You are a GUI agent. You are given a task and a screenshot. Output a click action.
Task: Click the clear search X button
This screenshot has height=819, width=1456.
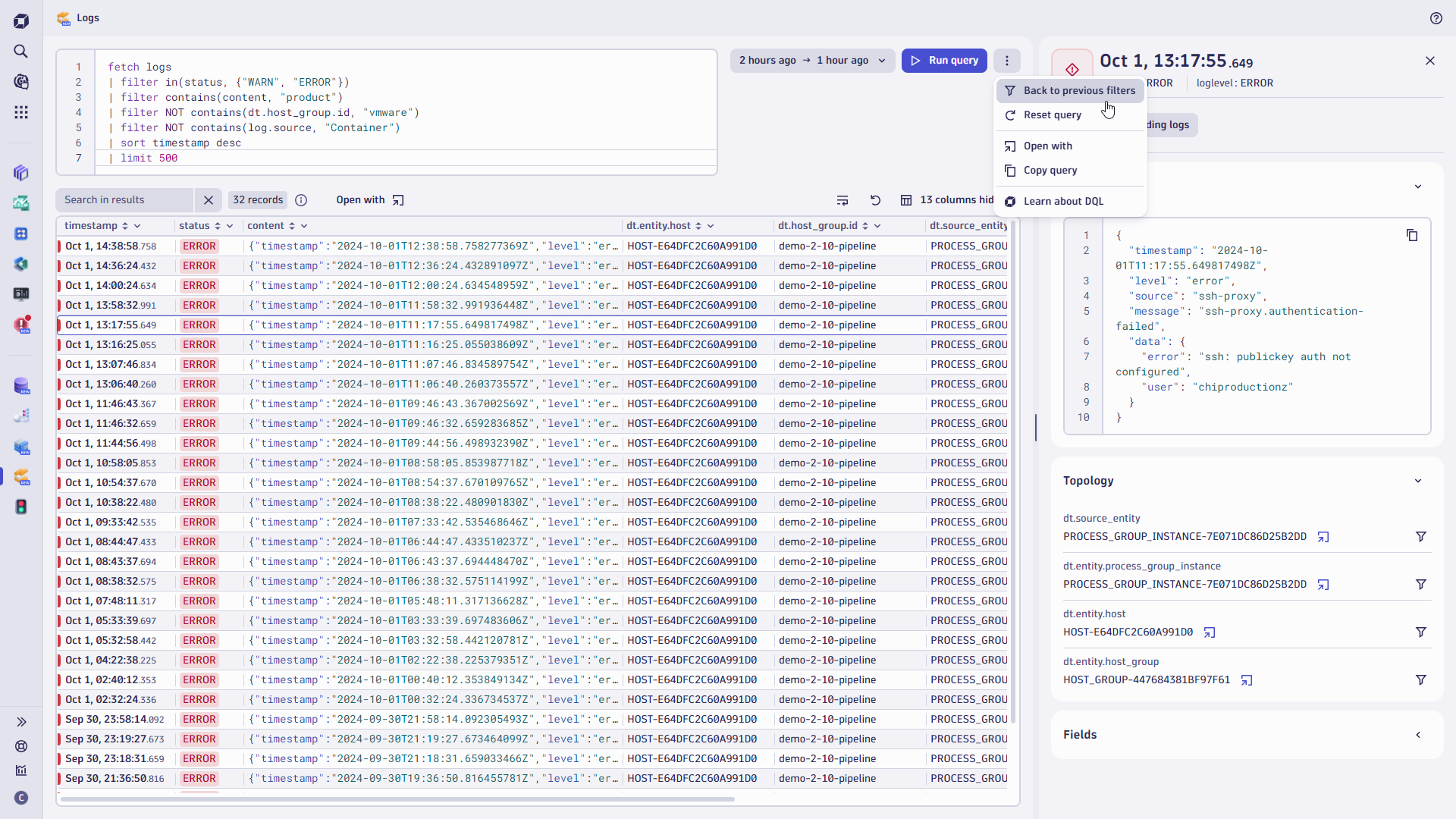(208, 199)
